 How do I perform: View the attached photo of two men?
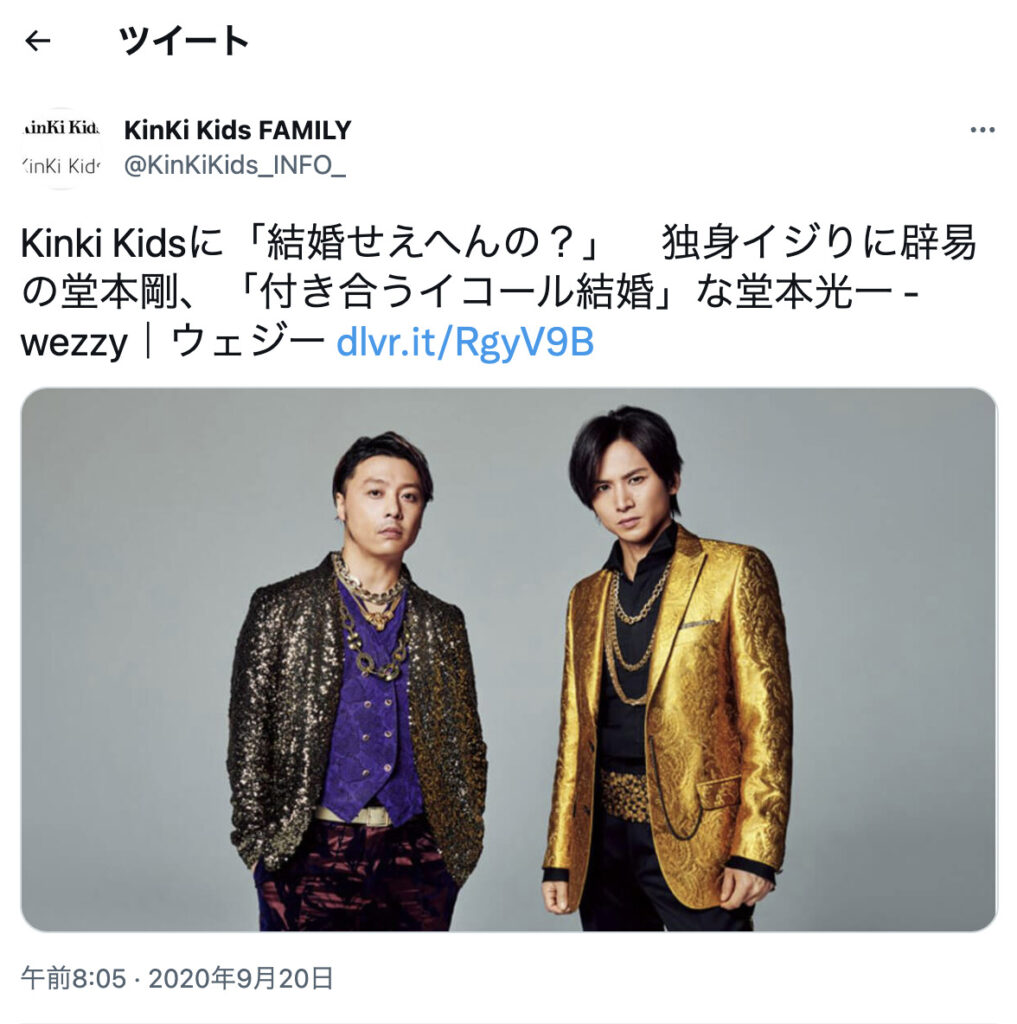pyautogui.click(x=509, y=660)
